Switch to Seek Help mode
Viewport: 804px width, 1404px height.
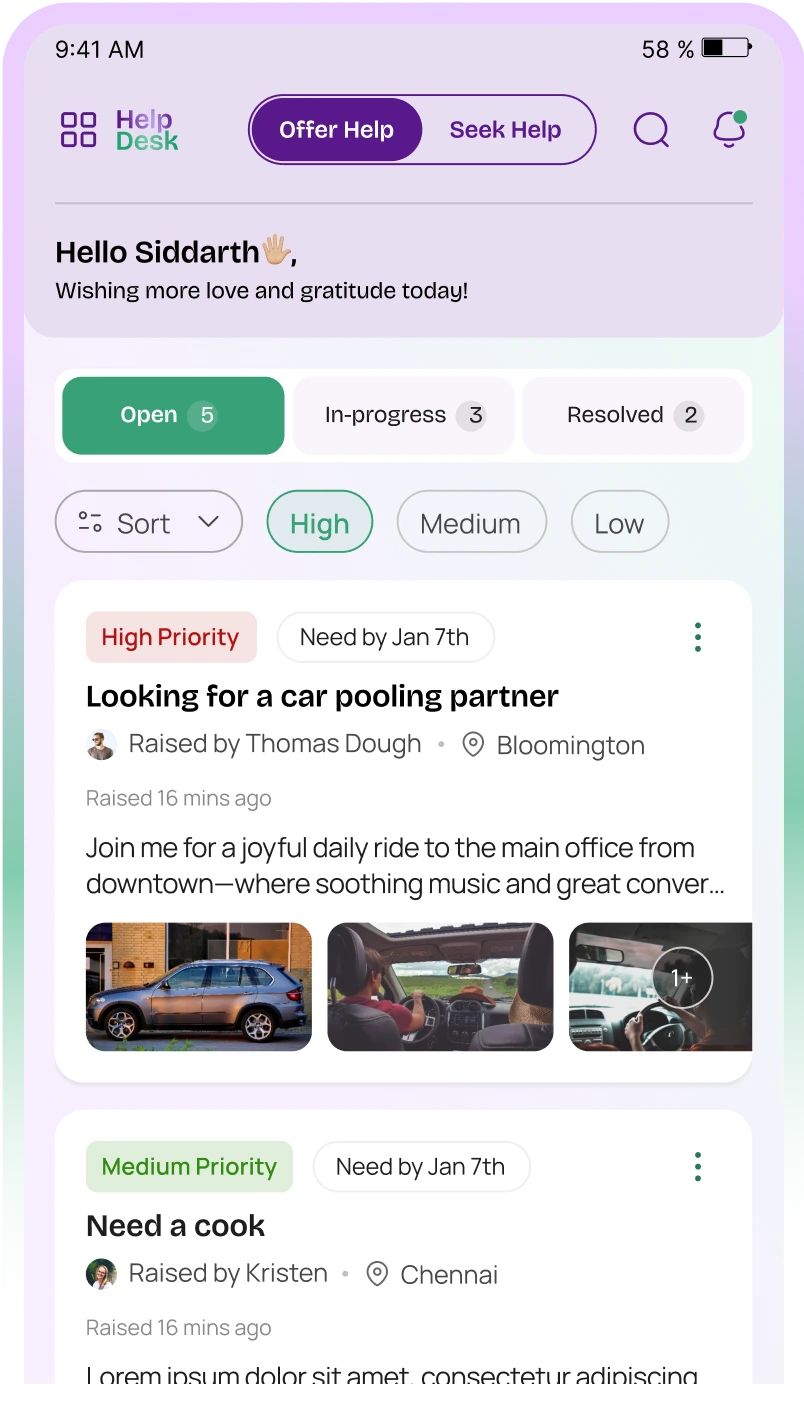point(505,130)
